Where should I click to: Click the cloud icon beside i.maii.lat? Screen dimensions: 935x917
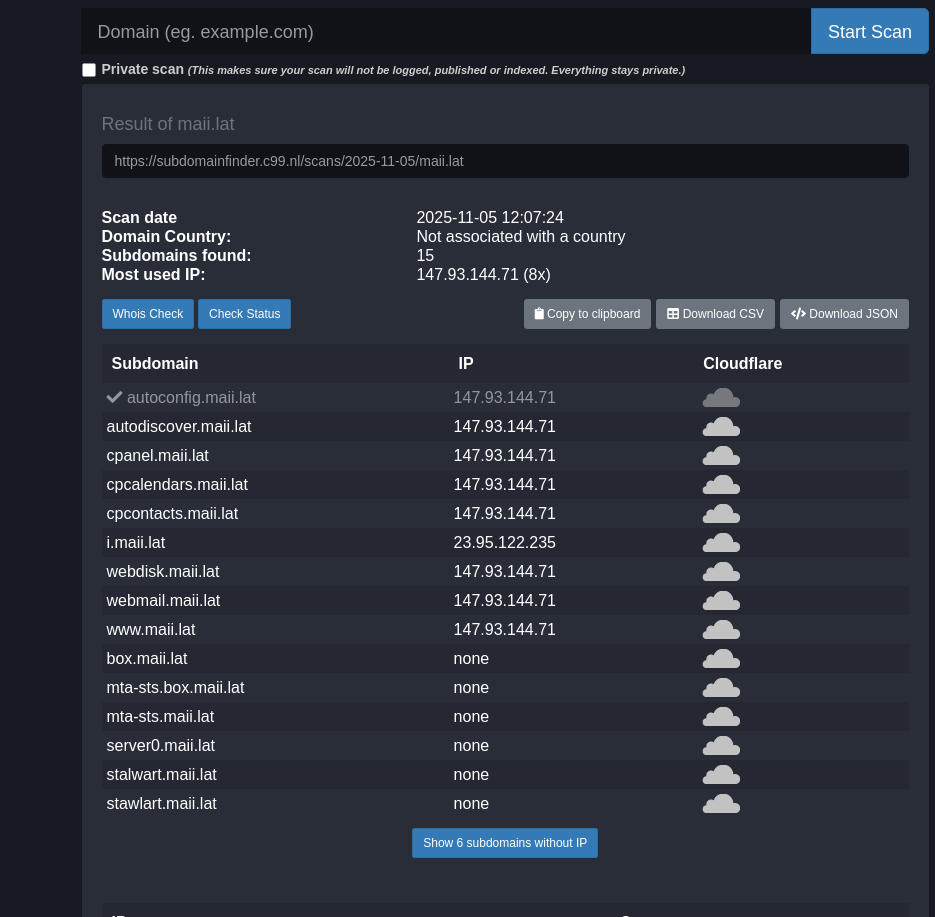(721, 542)
